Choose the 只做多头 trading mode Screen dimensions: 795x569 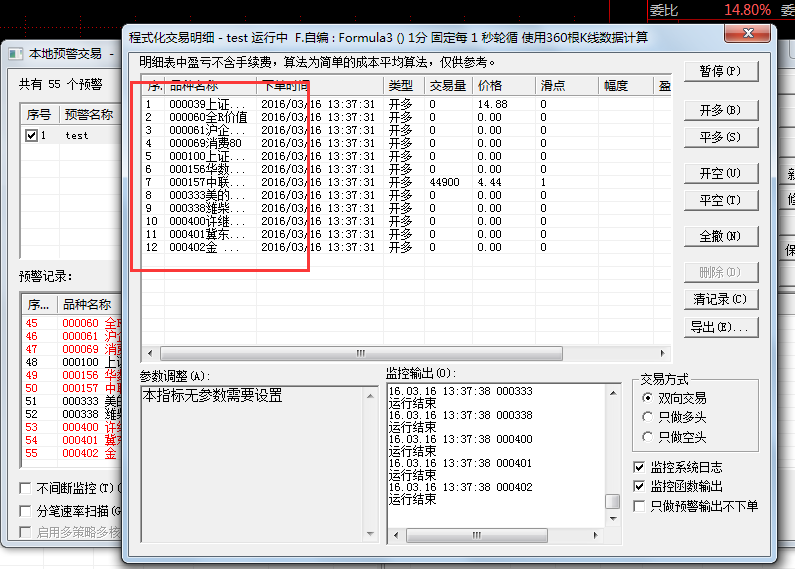tap(647, 417)
